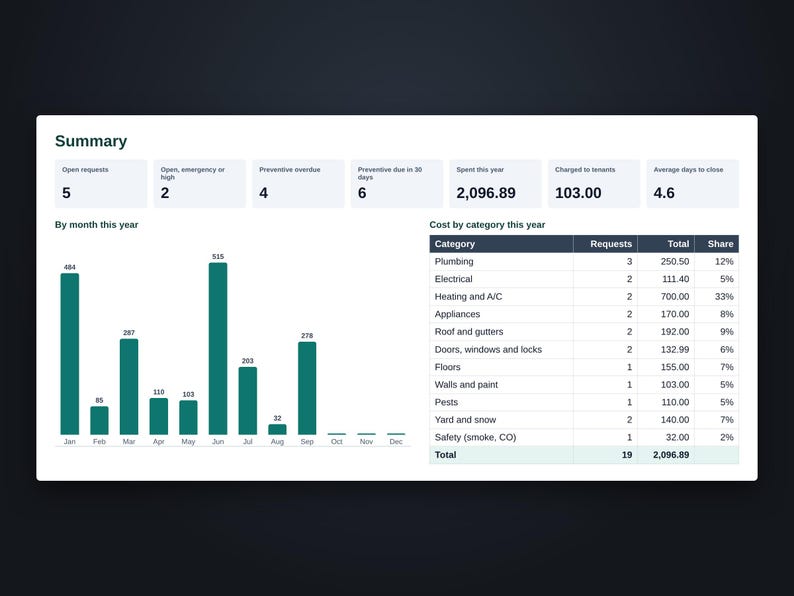Click the Yard and snow row label
The width and height of the screenshot is (794, 596).
click(465, 420)
